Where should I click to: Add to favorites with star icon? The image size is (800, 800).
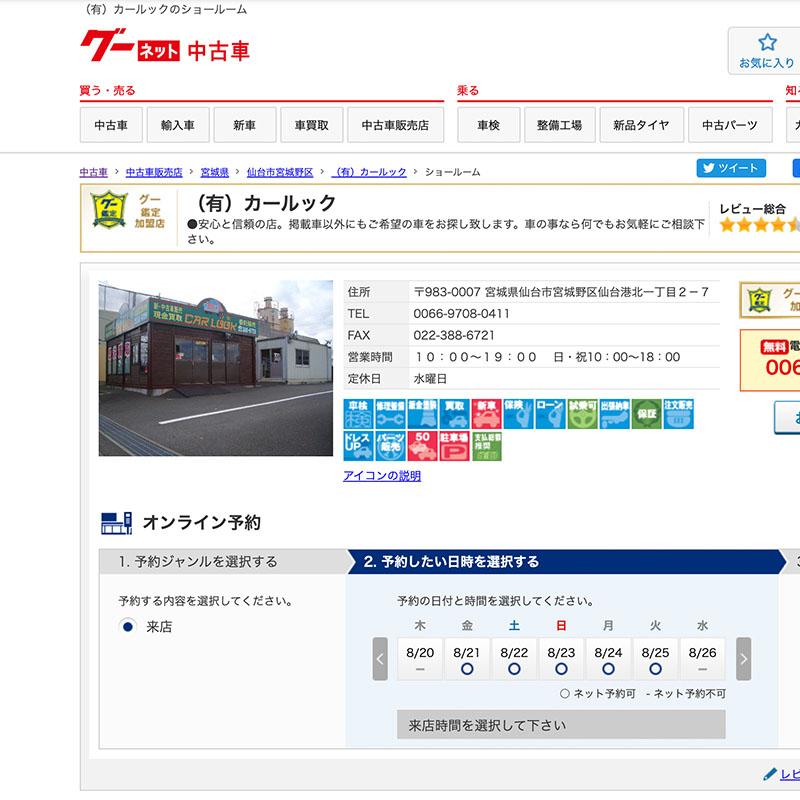766,51
